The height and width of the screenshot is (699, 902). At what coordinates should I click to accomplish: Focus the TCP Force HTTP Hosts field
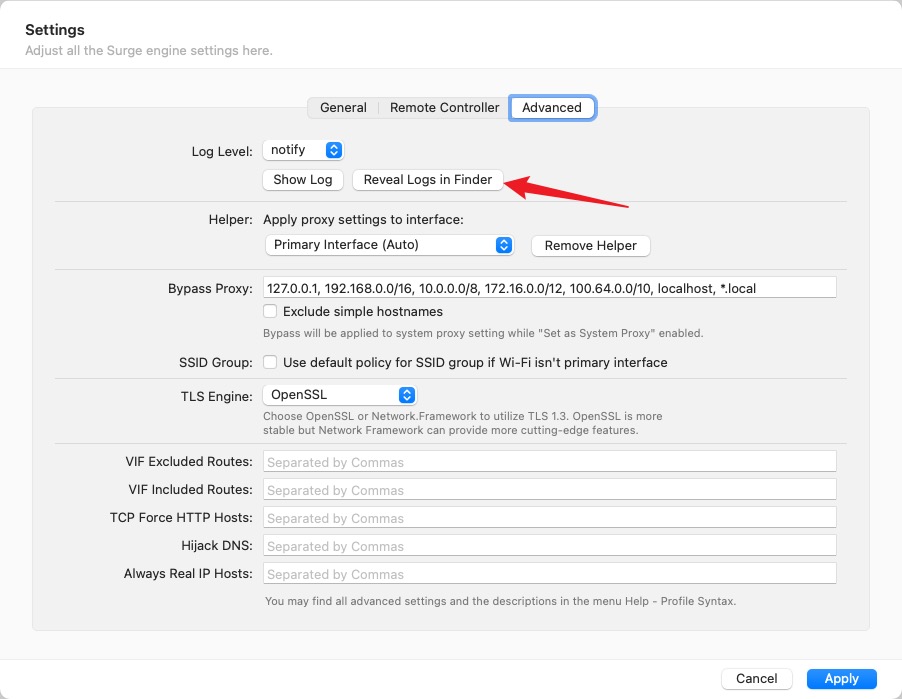[x=549, y=518]
